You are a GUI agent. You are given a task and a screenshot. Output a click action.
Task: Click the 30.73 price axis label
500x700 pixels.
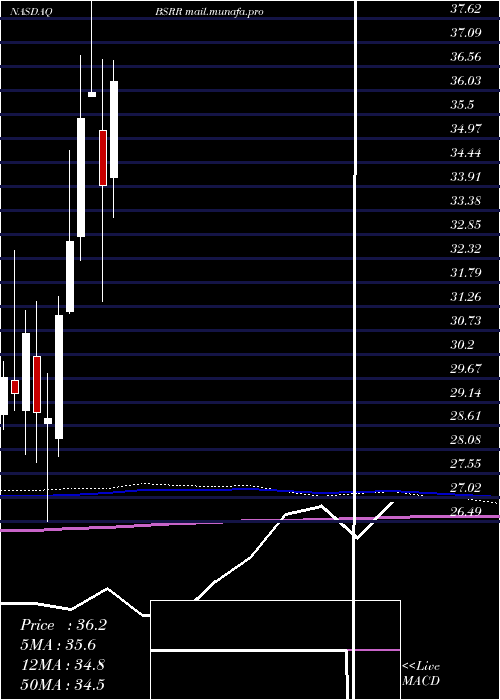[466, 320]
